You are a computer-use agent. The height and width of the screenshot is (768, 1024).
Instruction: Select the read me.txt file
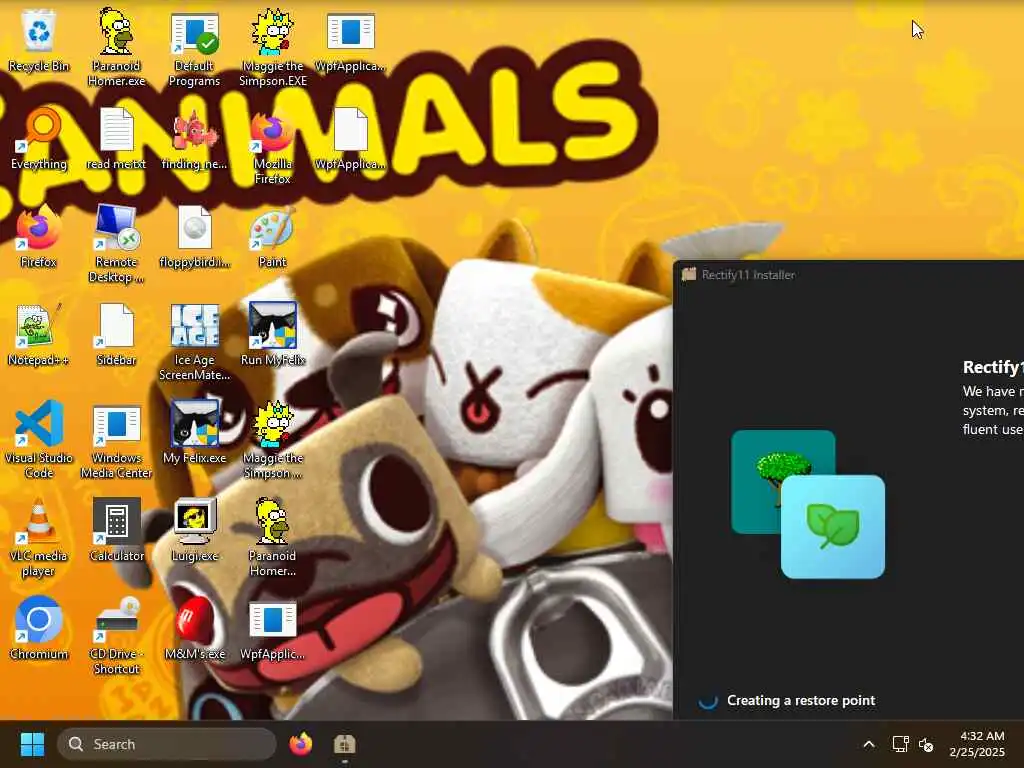pos(116,138)
